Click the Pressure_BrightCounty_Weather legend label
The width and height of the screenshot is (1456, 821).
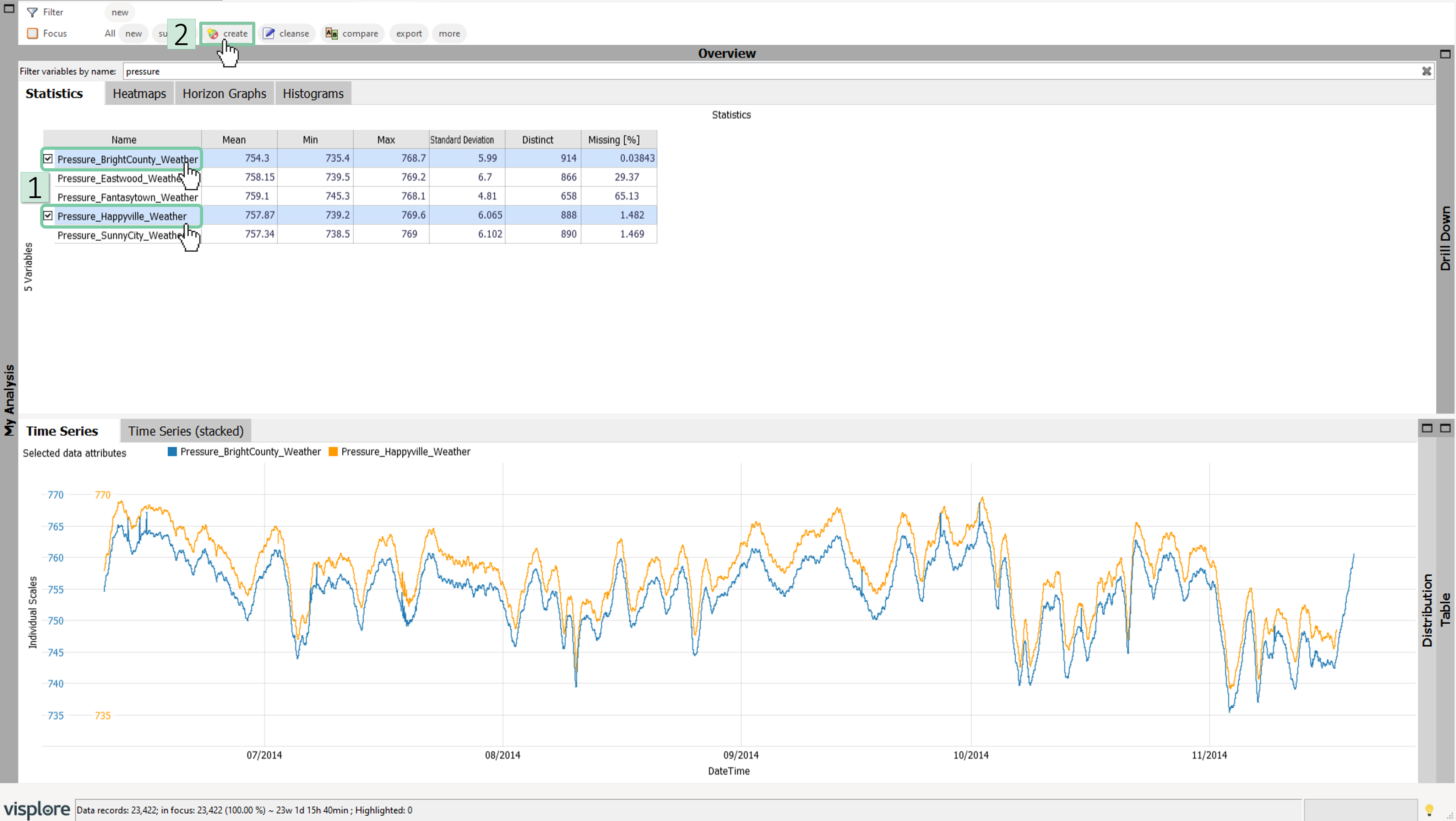[x=250, y=451]
